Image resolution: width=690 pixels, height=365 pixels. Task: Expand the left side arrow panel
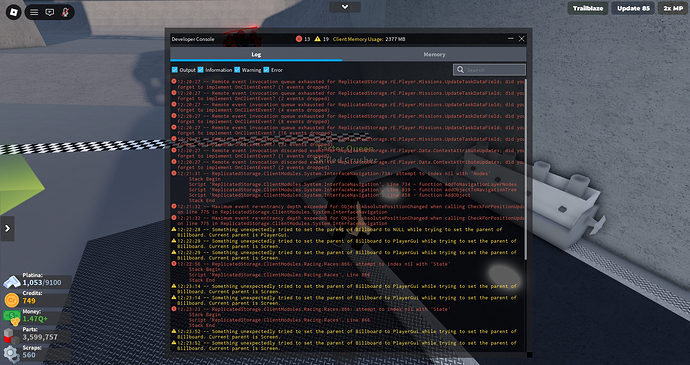pyautogui.click(x=7, y=229)
